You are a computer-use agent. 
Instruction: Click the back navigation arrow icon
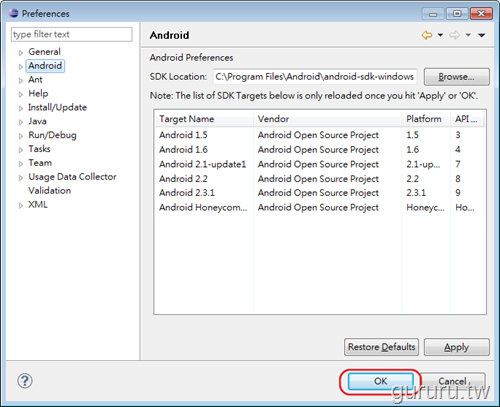[x=427, y=35]
